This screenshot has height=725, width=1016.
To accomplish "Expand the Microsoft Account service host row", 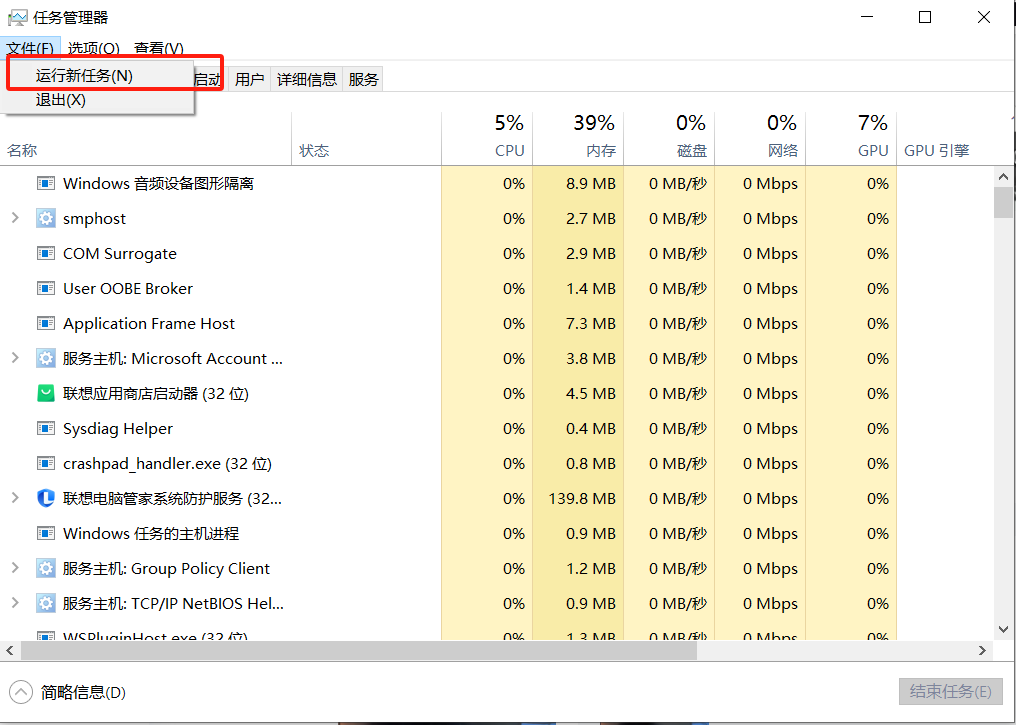I will tap(15, 358).
